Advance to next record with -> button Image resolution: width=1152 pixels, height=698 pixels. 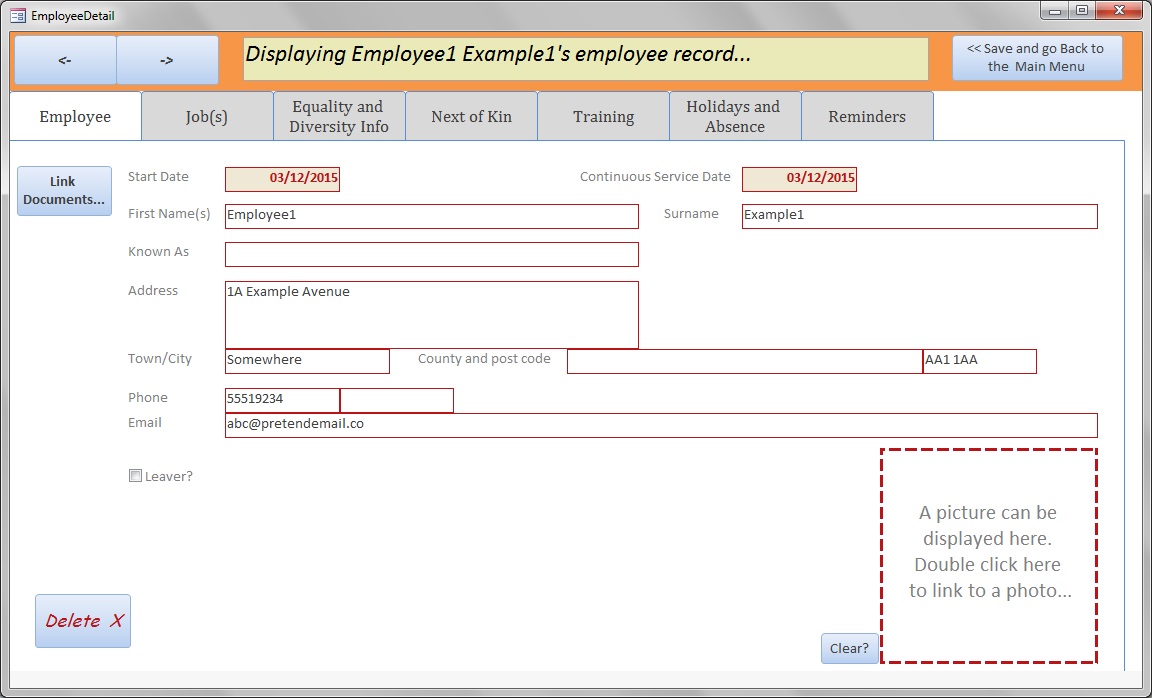coord(167,60)
